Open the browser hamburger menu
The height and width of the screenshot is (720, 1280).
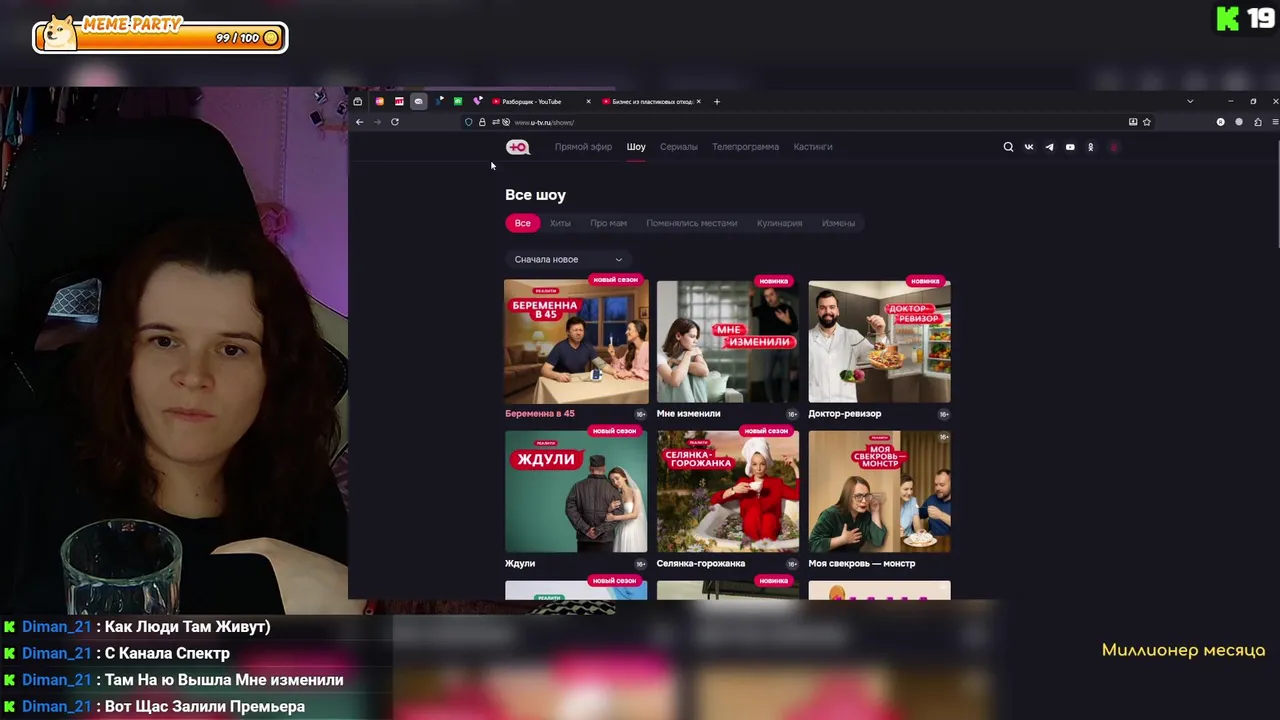point(1275,122)
